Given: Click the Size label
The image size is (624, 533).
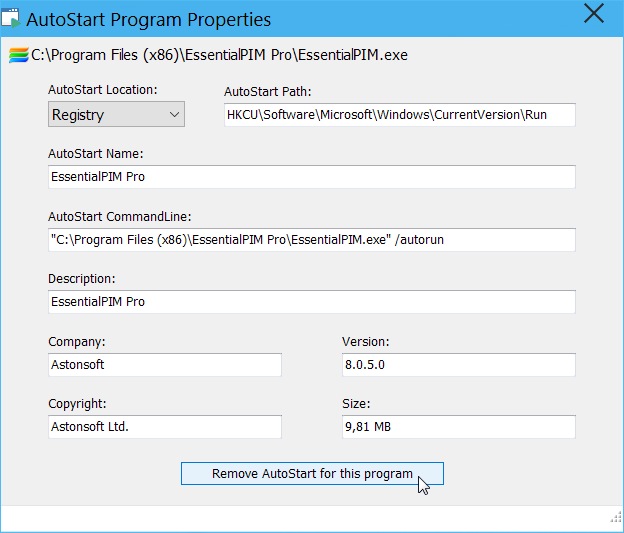Looking at the screenshot, I should coord(356,404).
